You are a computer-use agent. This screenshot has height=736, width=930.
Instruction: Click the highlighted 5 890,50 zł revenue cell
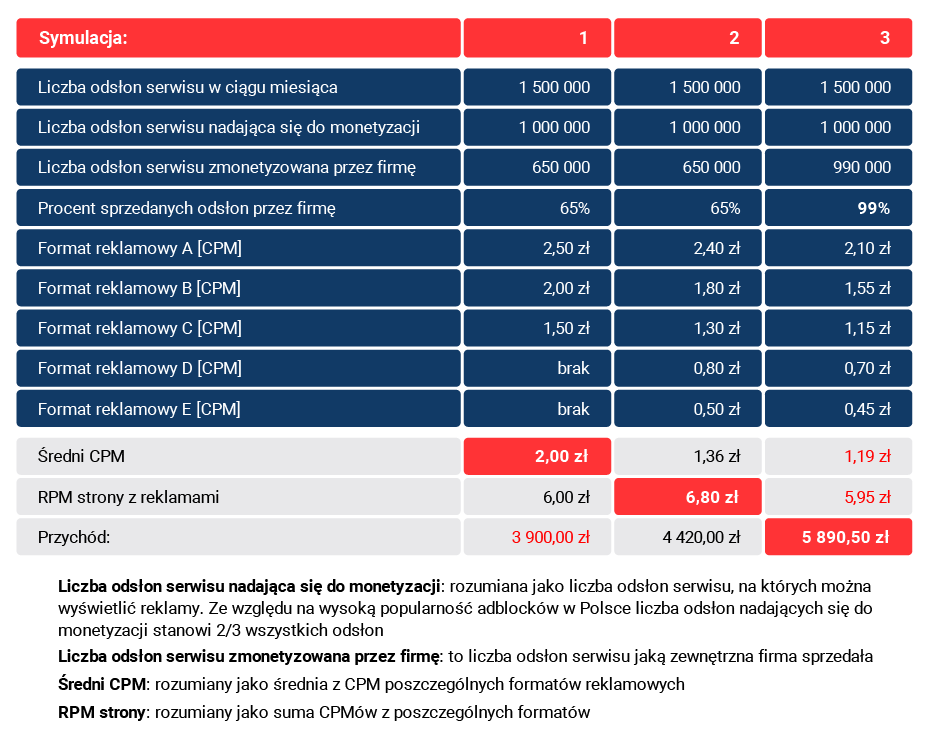(838, 537)
